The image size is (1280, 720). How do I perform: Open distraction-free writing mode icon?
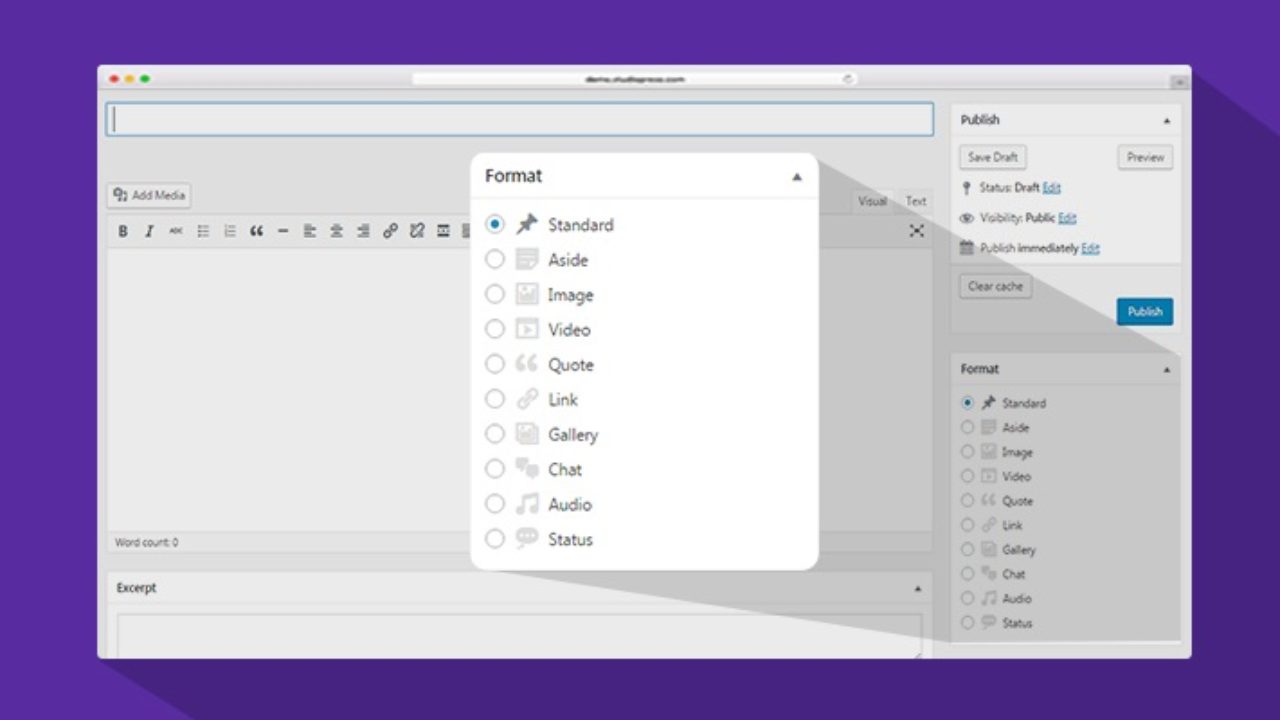tap(916, 231)
